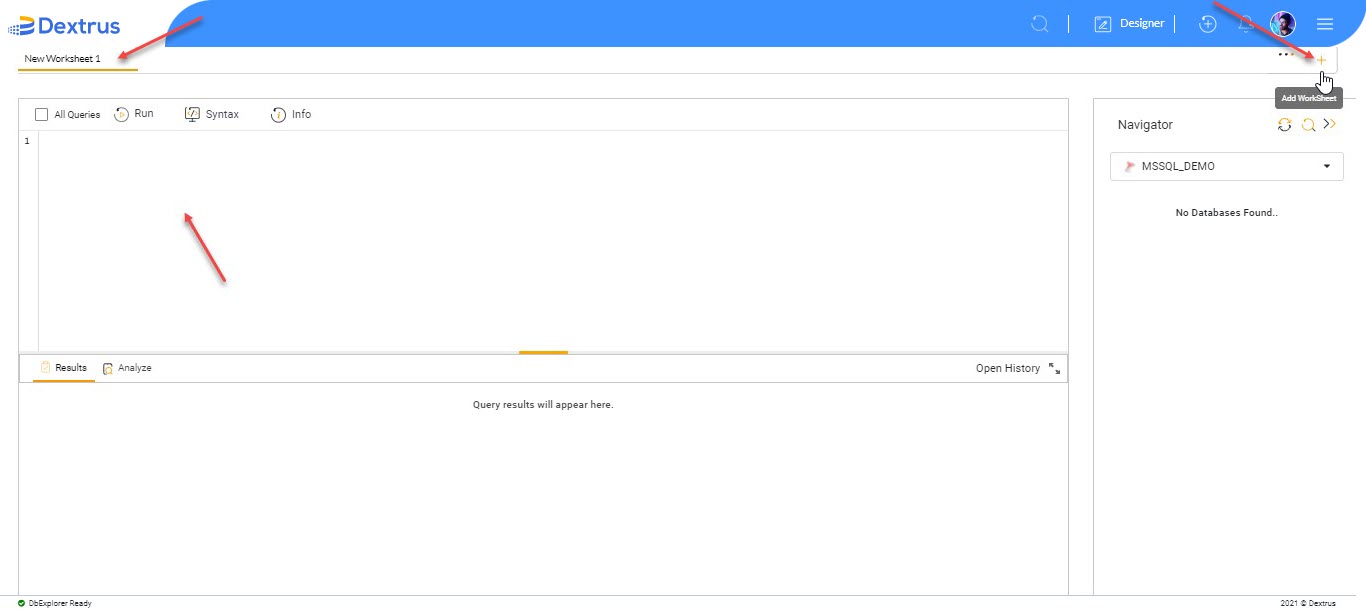Screen dimensions: 1366x609
Task: Click the Navigator panel title
Action: pyautogui.click(x=1145, y=125)
